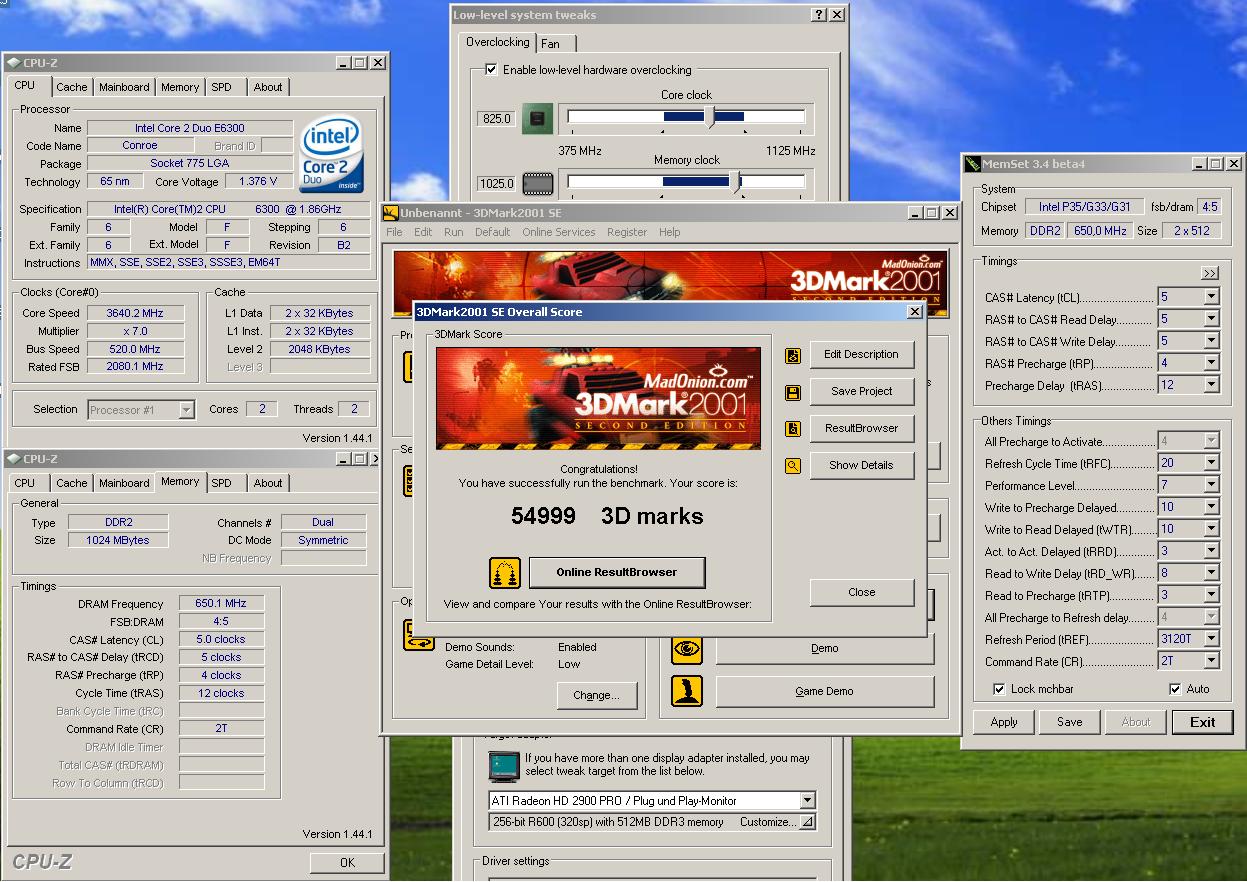Click the Core clock 825.0 value field
This screenshot has height=882, width=1247.
[x=497, y=118]
